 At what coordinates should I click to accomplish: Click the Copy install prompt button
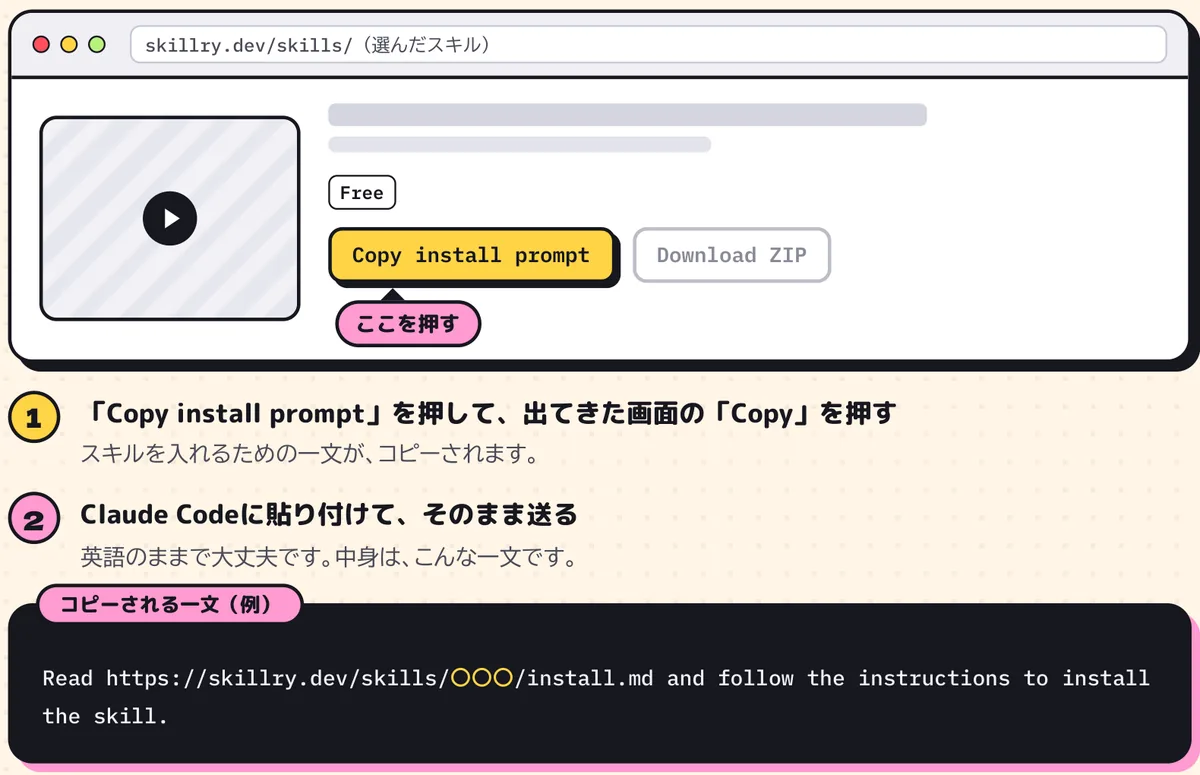coord(471,255)
